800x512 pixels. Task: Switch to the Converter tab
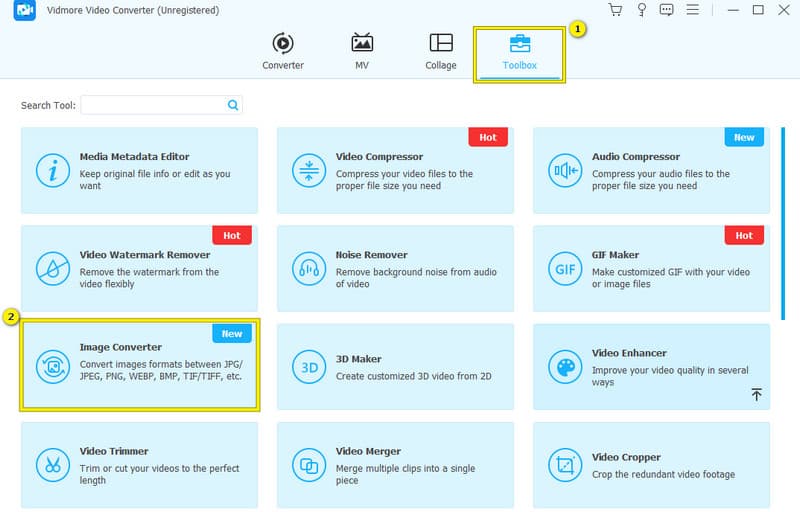tap(283, 52)
